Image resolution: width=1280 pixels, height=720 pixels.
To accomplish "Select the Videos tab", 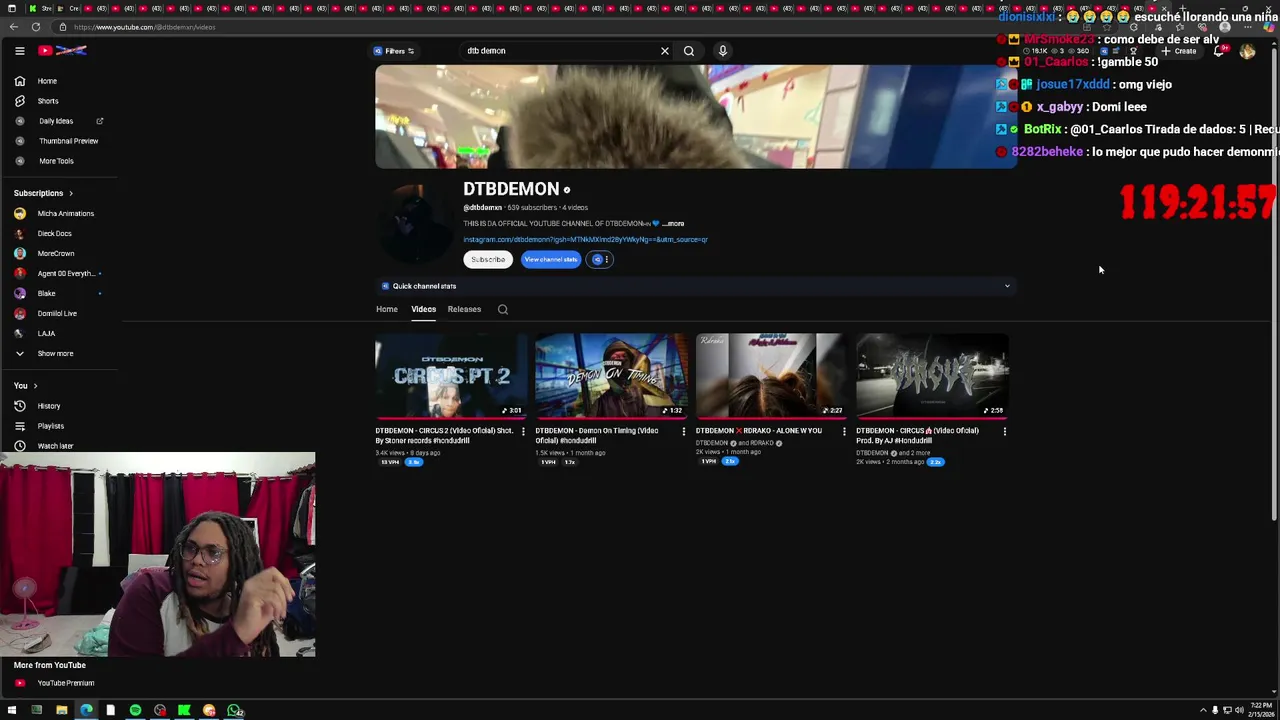I will coord(423,309).
